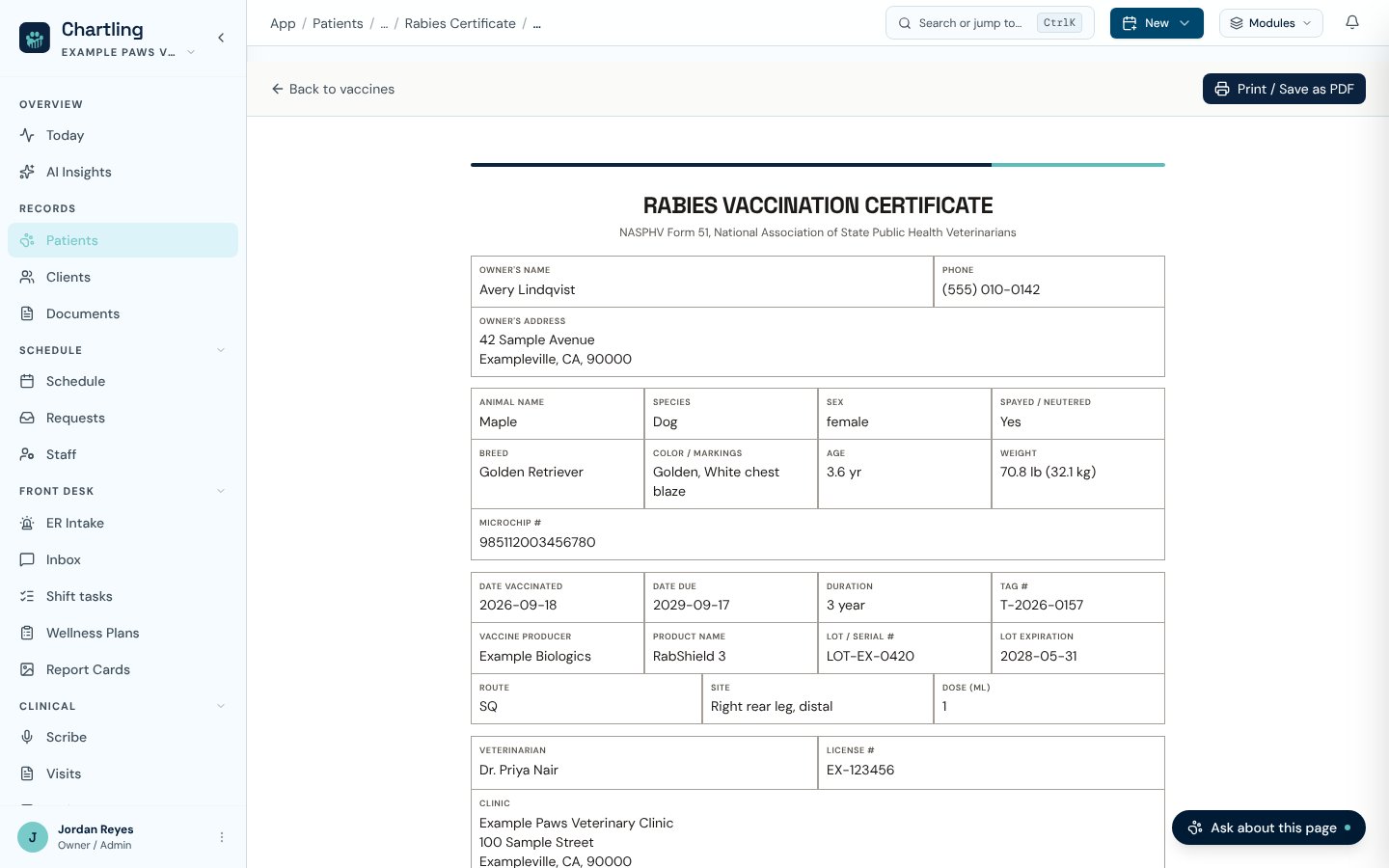The height and width of the screenshot is (868, 1389).
Task: Go to the Clients section
Action: coord(123,277)
